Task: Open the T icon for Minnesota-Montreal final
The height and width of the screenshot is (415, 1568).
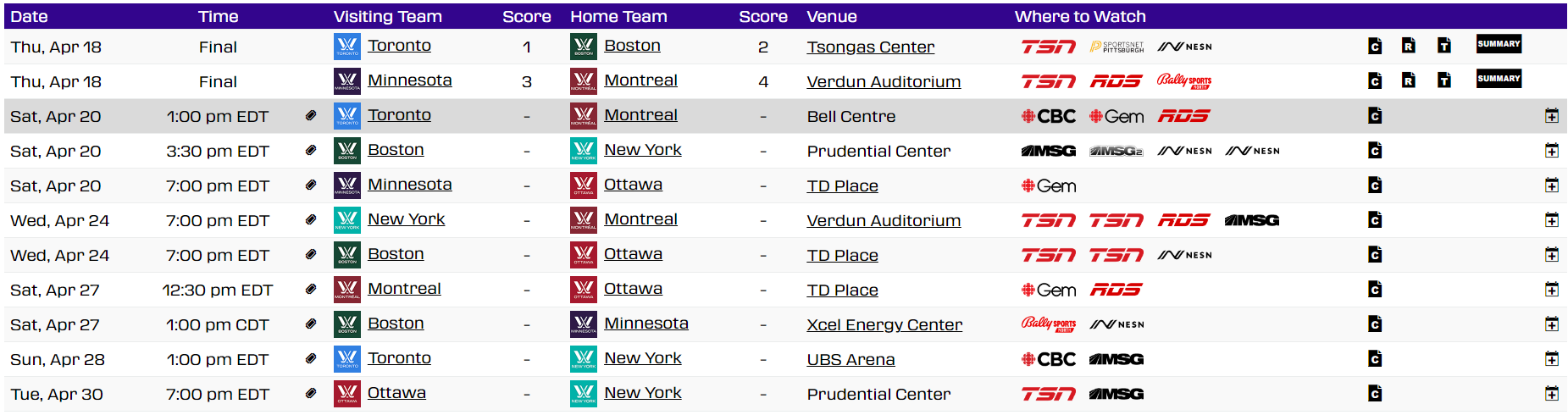Action: [x=1444, y=81]
